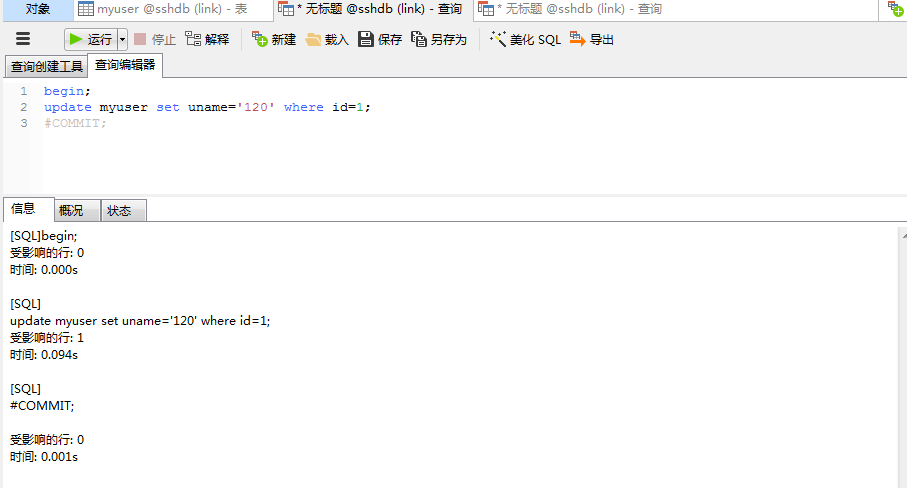This screenshot has height=488, width=907.
Task: Click the add-tab icon at top right
Action: point(895,9)
